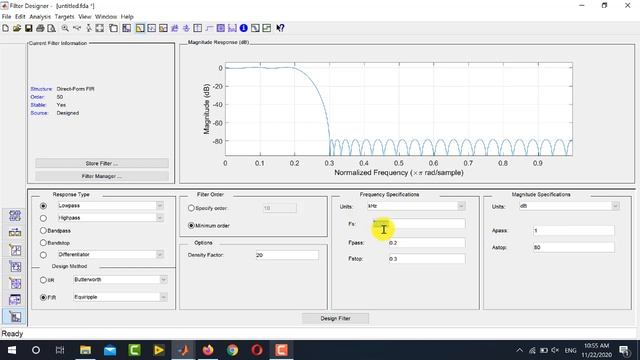640x360 pixels.
Task: Show the Round-off Noise Power Spectrum
Action: [x=267, y=28]
